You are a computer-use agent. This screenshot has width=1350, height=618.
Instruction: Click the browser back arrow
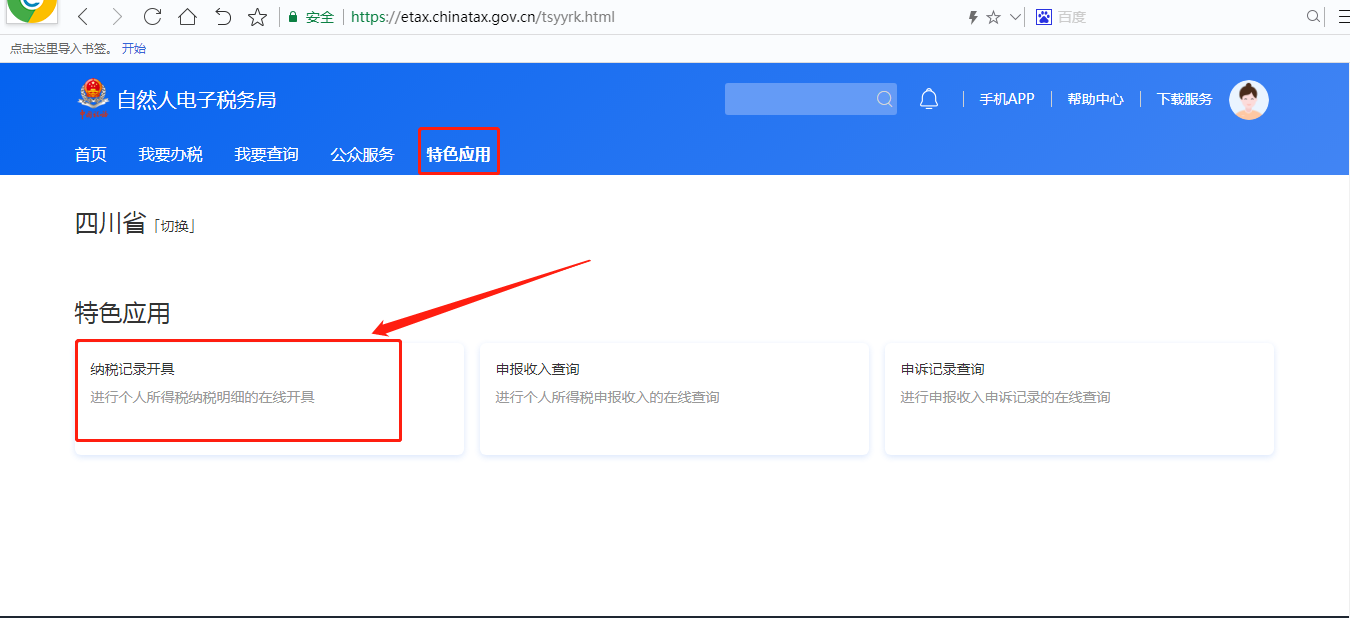pyautogui.click(x=83, y=17)
